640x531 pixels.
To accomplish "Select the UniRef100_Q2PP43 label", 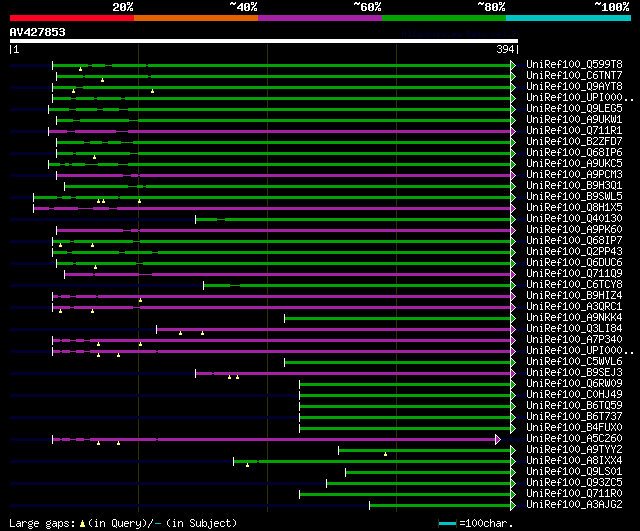I will [574, 252].
